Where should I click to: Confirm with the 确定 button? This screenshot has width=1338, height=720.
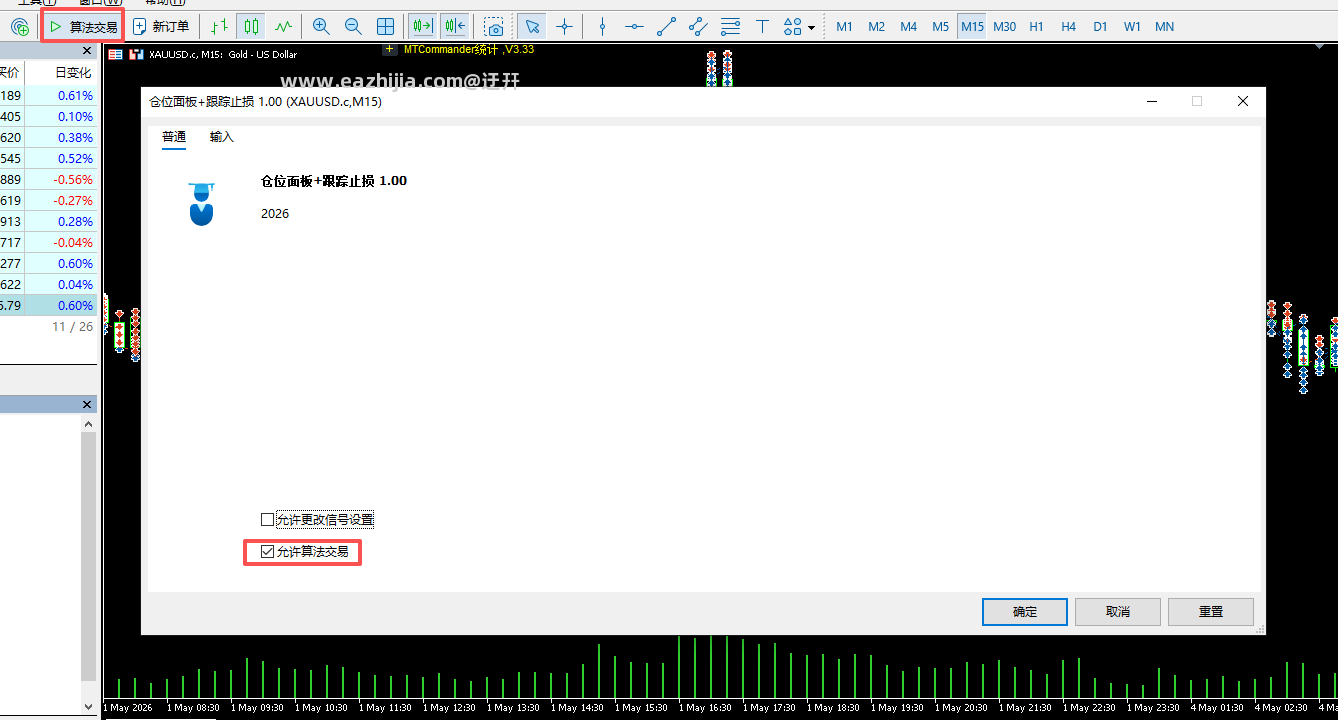pyautogui.click(x=1025, y=612)
